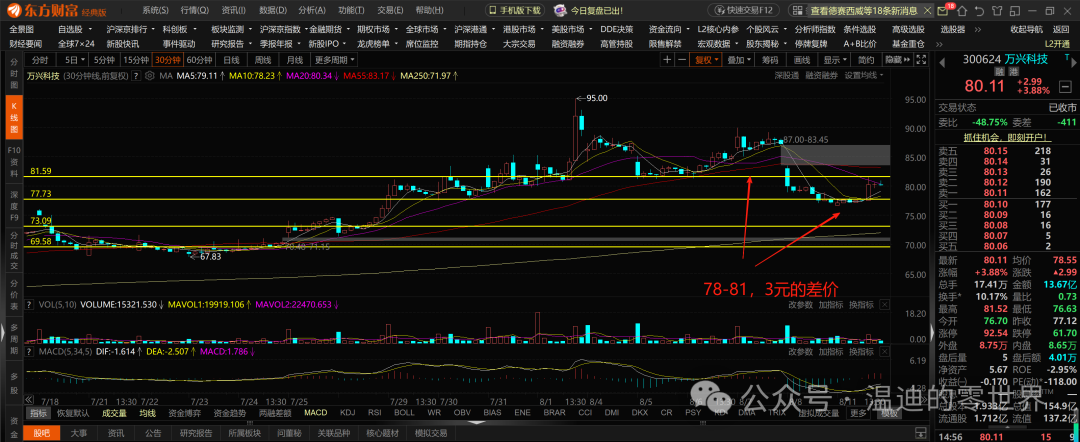This screenshot has width=1080, height=442.
Task: Open the 分时图 sidebar view
Action: [x=12, y=74]
